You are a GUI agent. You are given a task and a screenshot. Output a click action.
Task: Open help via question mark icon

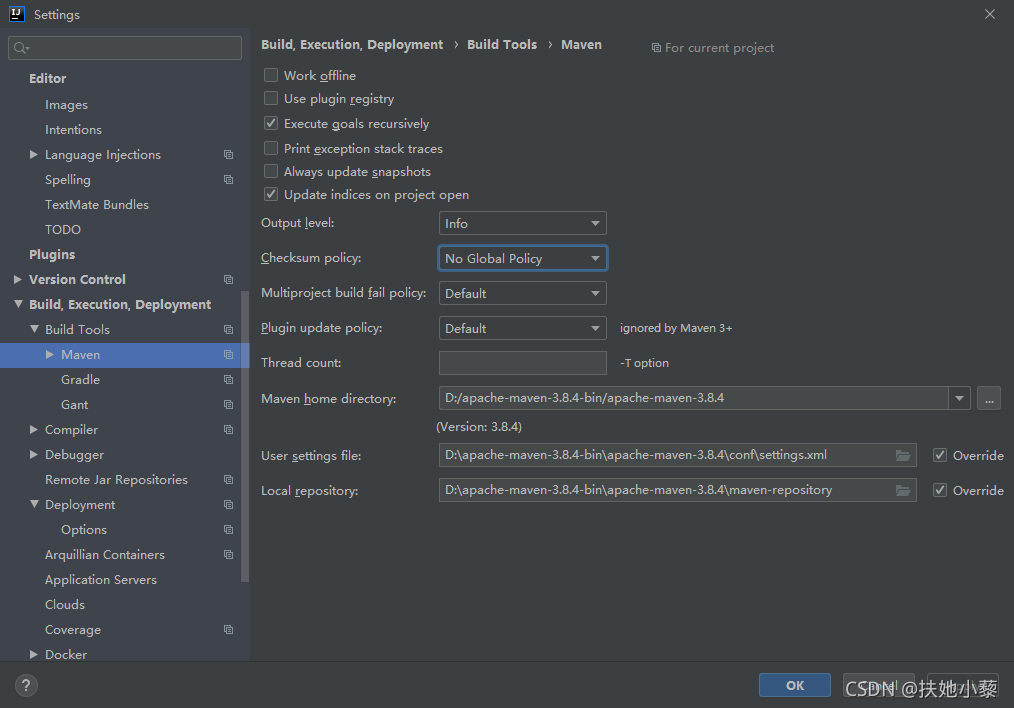point(26,685)
